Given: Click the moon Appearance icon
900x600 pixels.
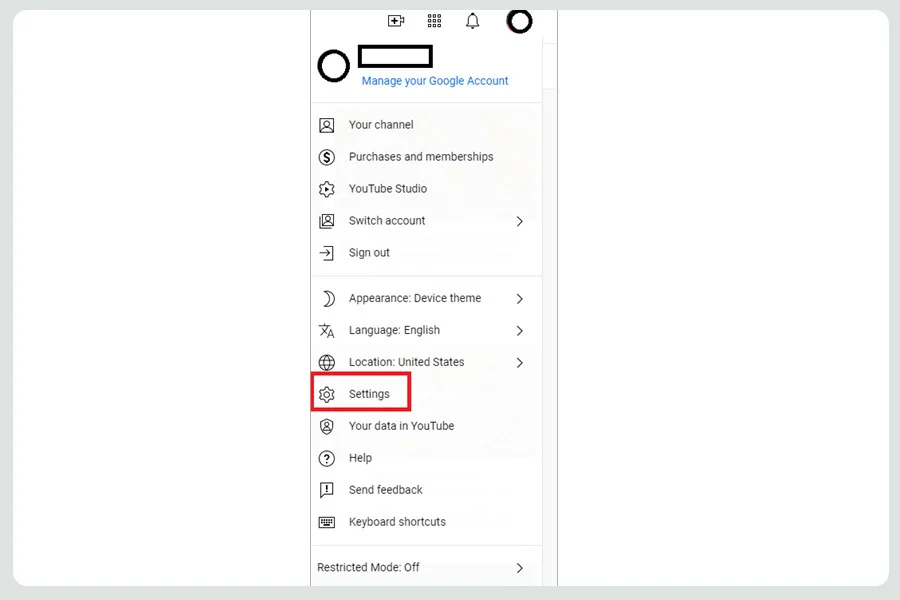Looking at the screenshot, I should click(328, 299).
